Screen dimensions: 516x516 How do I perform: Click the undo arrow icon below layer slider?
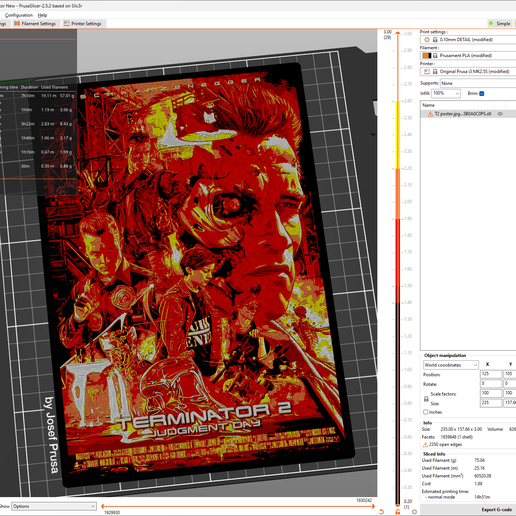382,512
